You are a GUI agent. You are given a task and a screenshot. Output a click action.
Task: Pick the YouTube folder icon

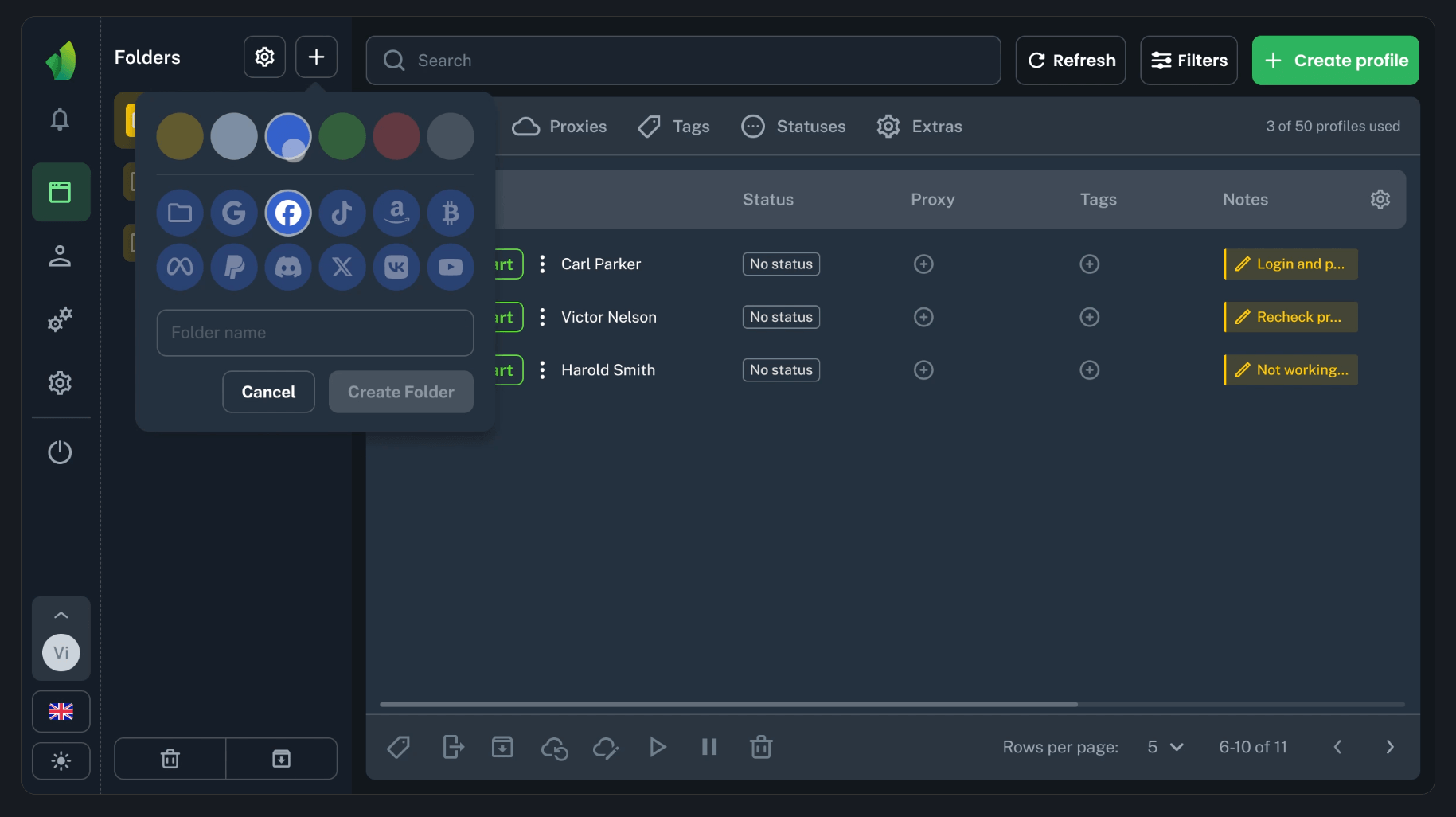point(451,267)
